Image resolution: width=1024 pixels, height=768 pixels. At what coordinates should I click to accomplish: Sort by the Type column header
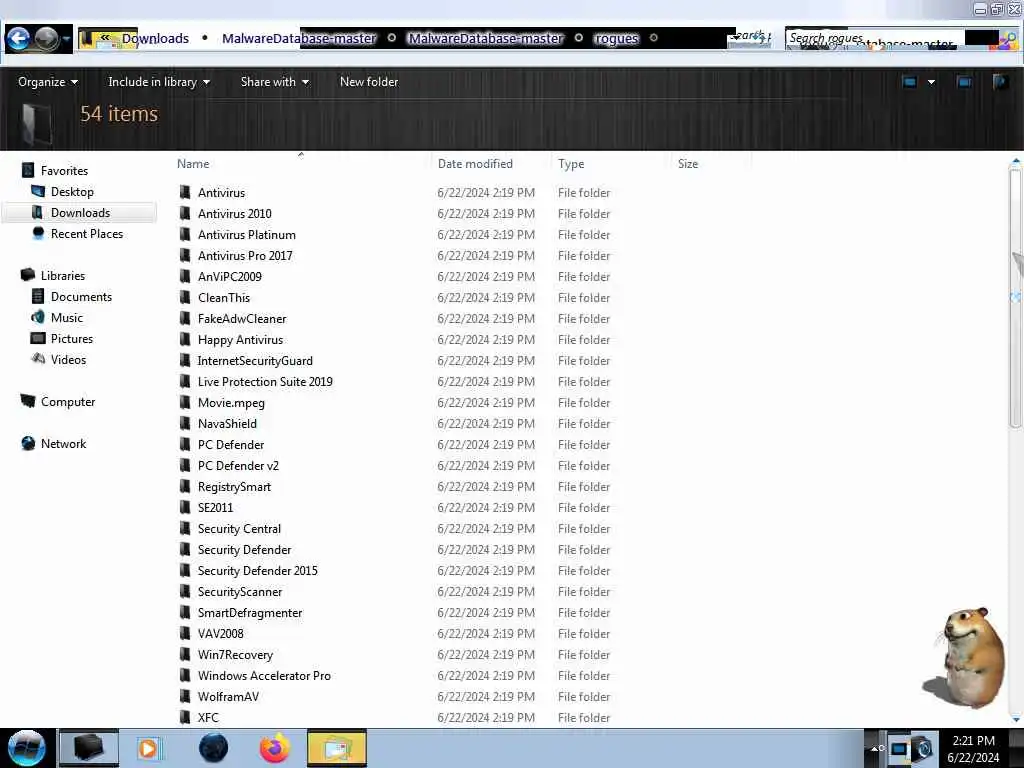(571, 164)
